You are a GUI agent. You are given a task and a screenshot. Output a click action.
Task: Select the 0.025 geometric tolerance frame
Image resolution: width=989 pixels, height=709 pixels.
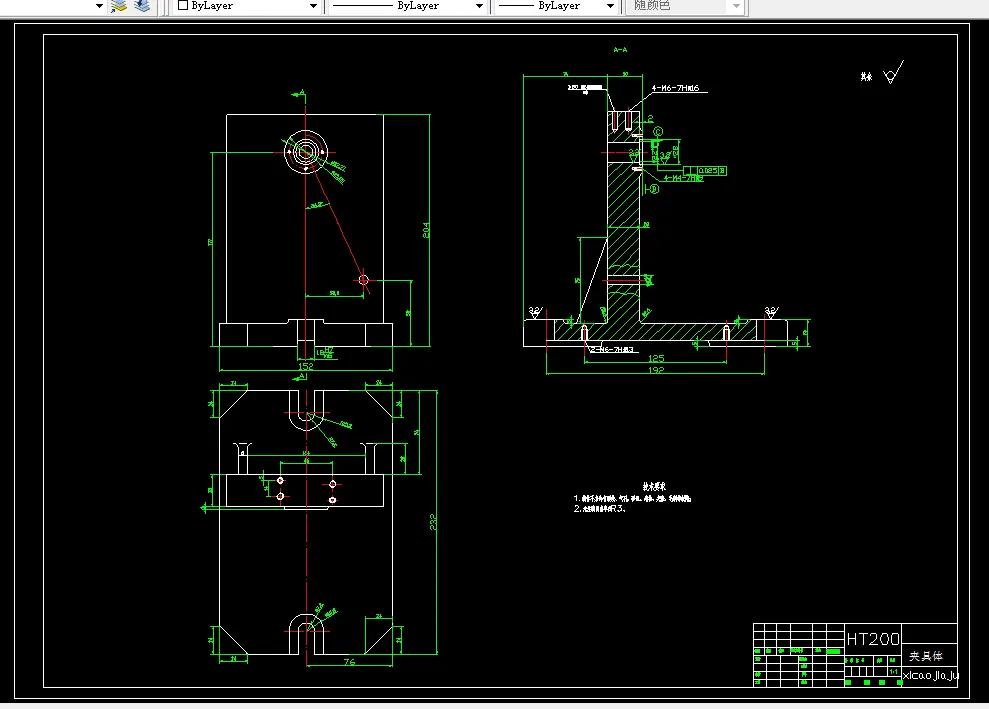coord(705,171)
